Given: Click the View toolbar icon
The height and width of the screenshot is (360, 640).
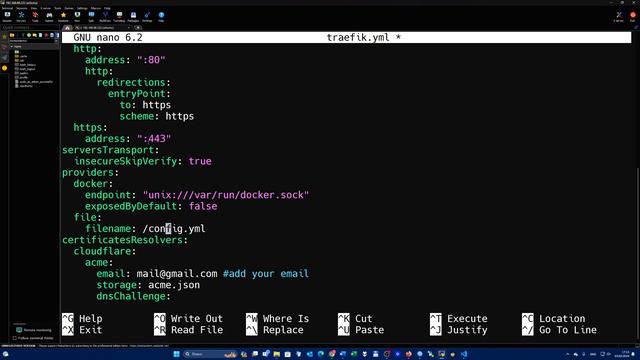Looking at the screenshot, I should coord(77,16).
